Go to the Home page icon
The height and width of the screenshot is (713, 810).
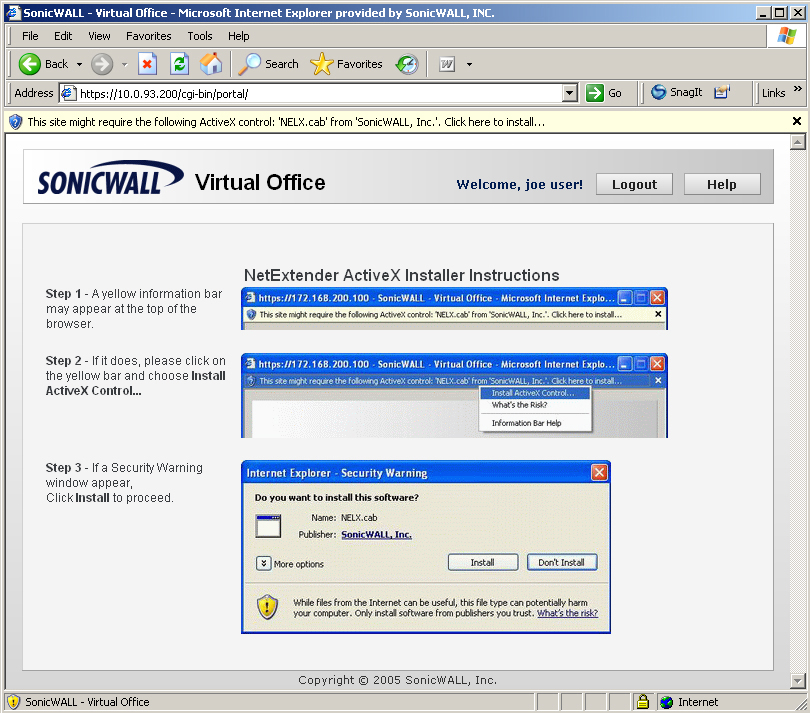pos(211,64)
